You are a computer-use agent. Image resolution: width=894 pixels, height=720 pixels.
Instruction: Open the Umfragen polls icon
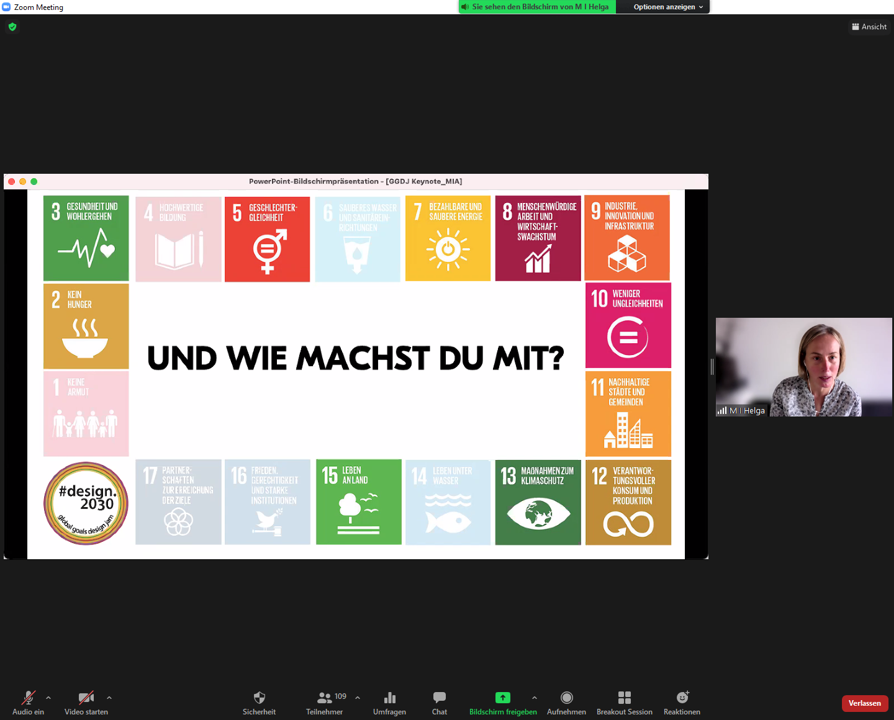(390, 697)
